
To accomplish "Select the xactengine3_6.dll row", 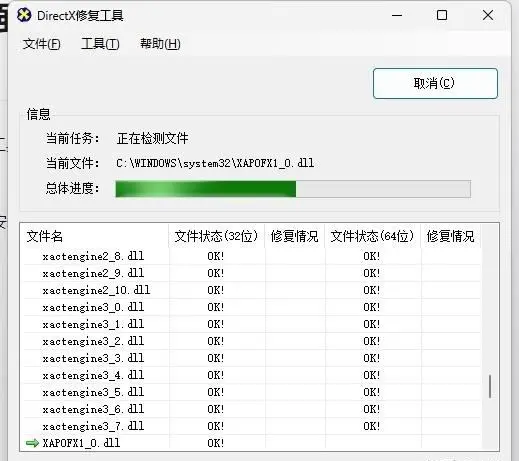I will (x=252, y=409).
